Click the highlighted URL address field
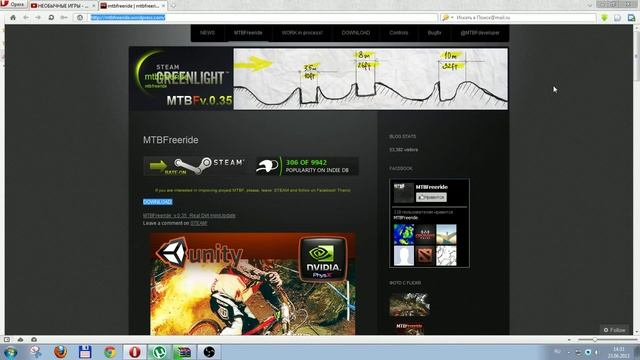Image resolution: width=640 pixels, height=360 pixels. [261, 18]
